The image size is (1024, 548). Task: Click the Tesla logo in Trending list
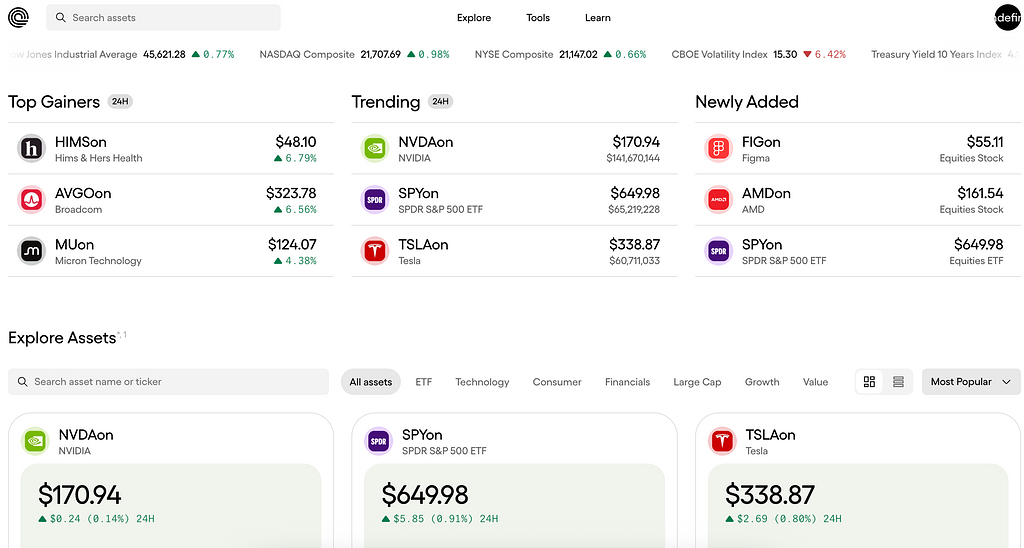375,251
